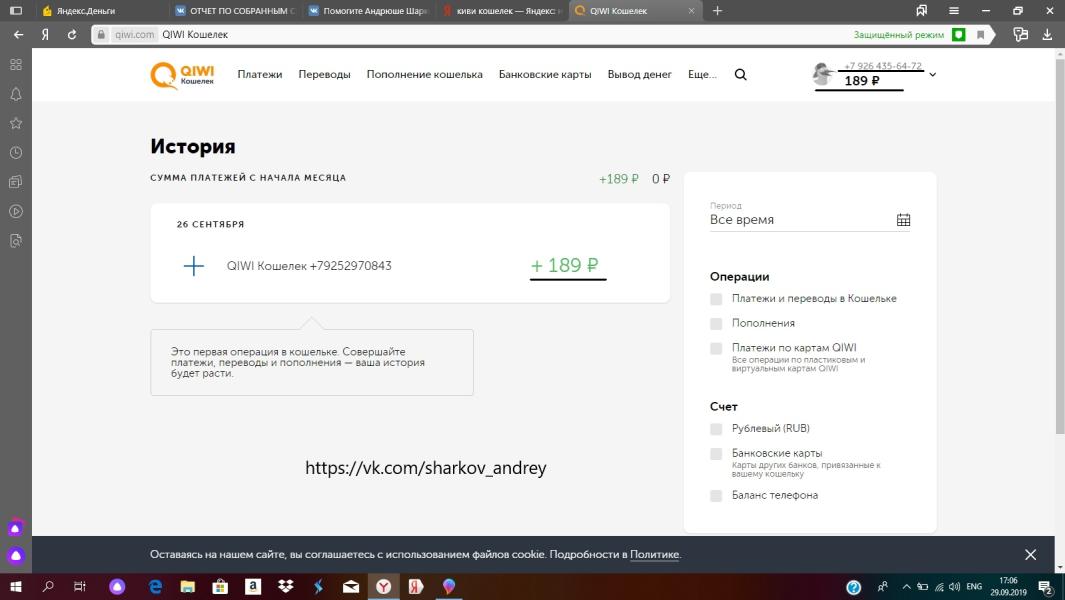Open Microsoft Edge from the taskbar
The height and width of the screenshot is (600, 1065).
pos(155,586)
